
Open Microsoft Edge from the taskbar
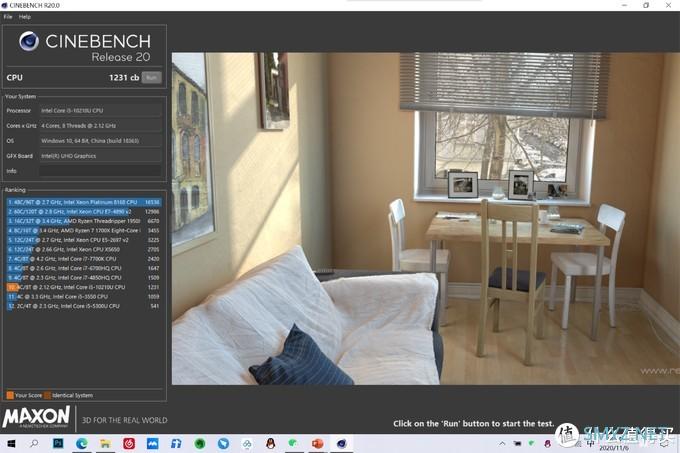pyautogui.click(x=82, y=443)
